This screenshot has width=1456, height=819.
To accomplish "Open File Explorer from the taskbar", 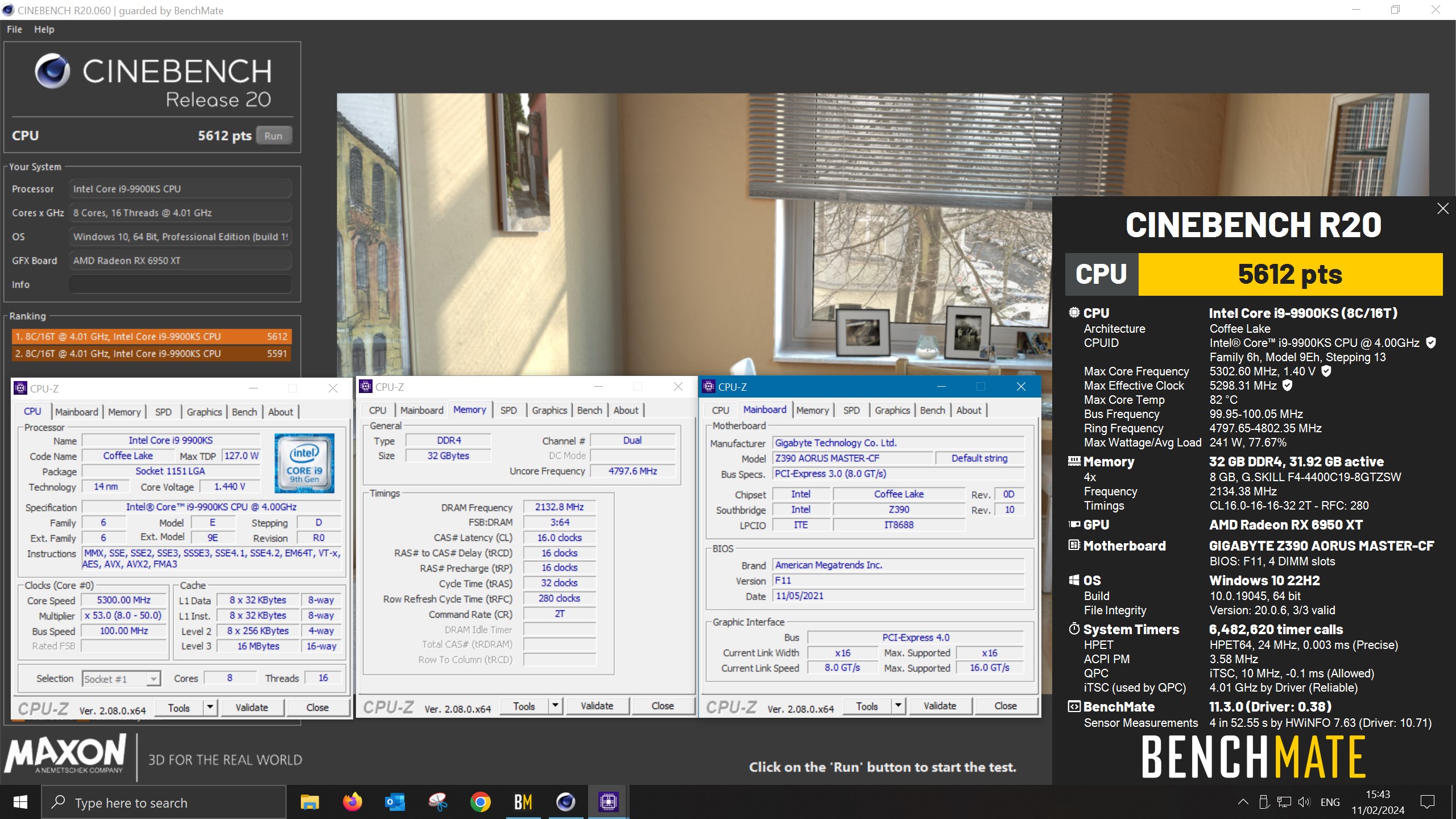I will click(310, 802).
